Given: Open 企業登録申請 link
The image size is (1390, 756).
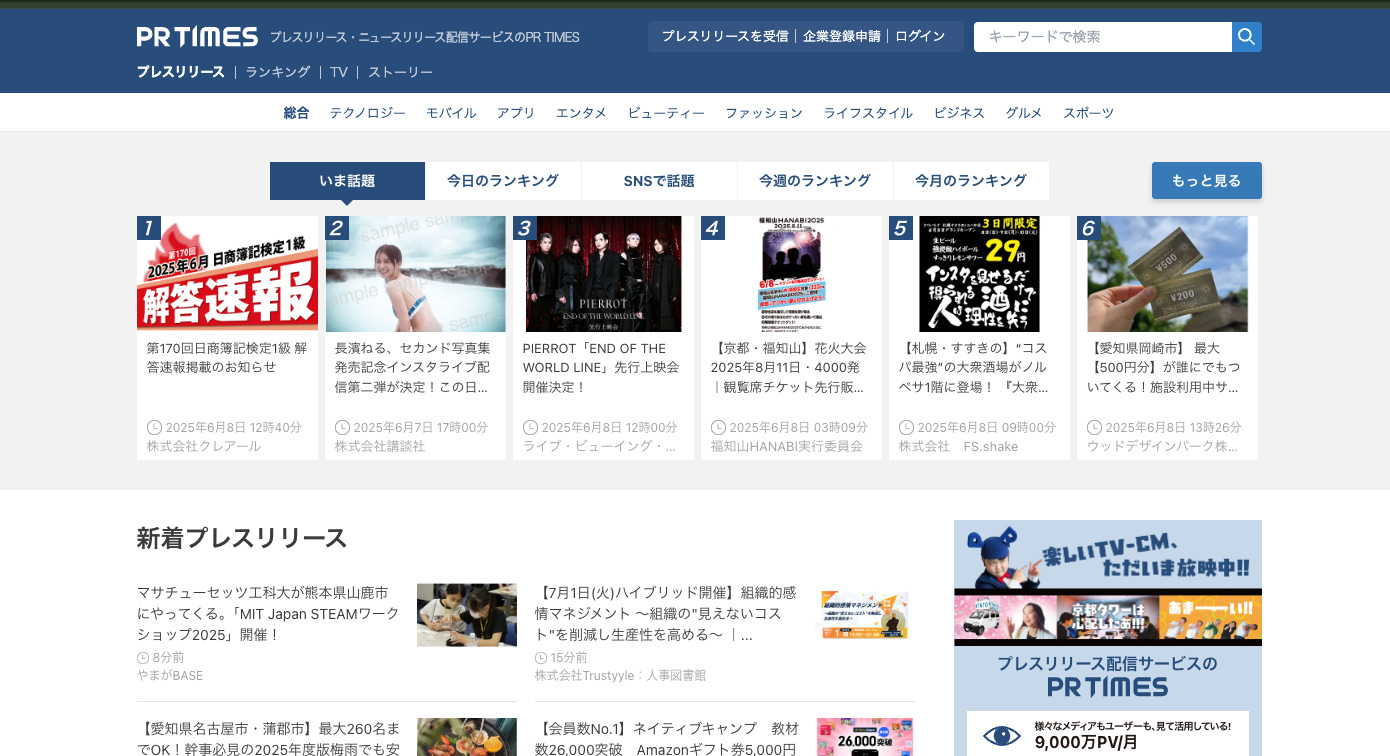Looking at the screenshot, I should [x=842, y=36].
